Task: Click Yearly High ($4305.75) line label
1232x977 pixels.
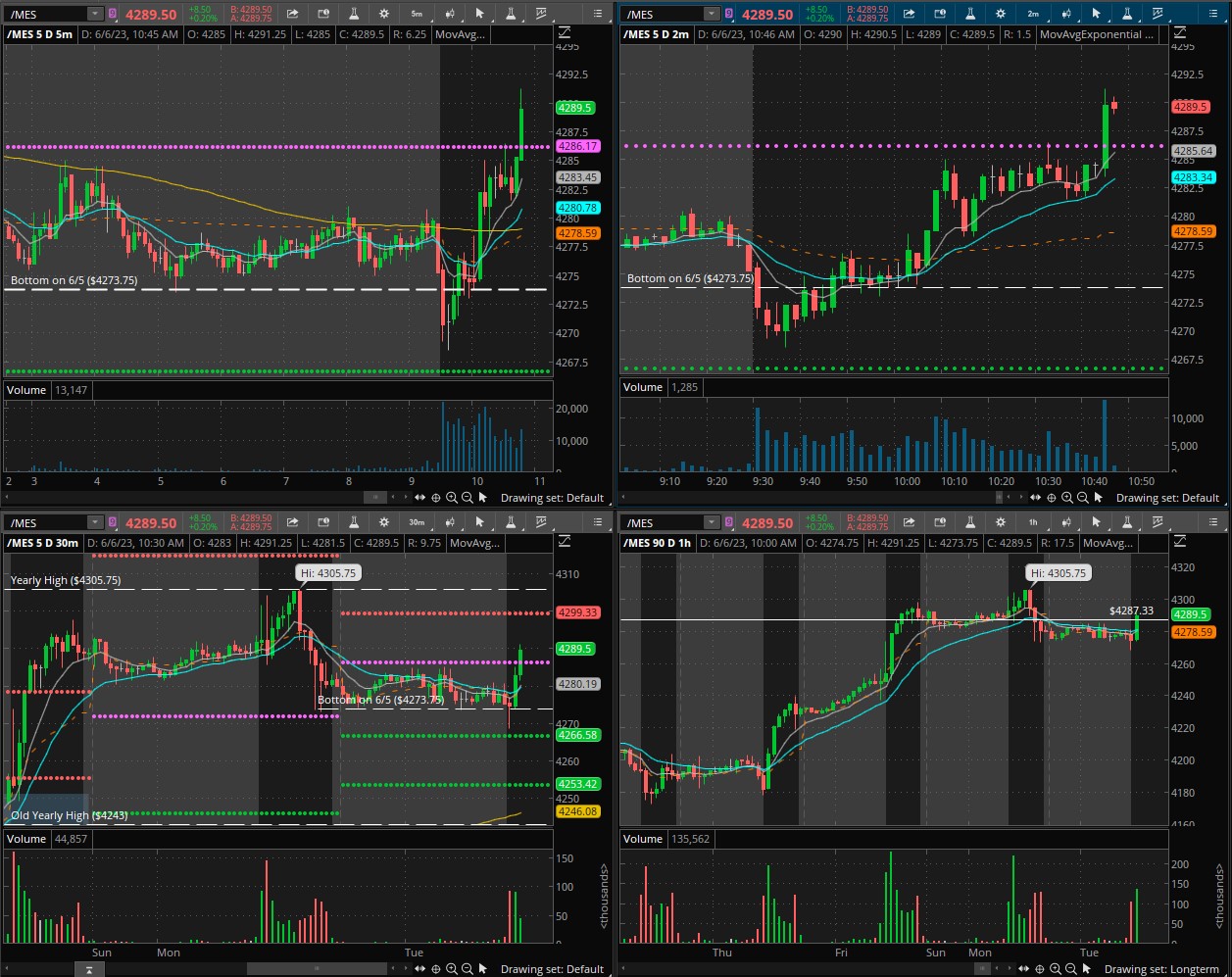Action: tap(65, 580)
